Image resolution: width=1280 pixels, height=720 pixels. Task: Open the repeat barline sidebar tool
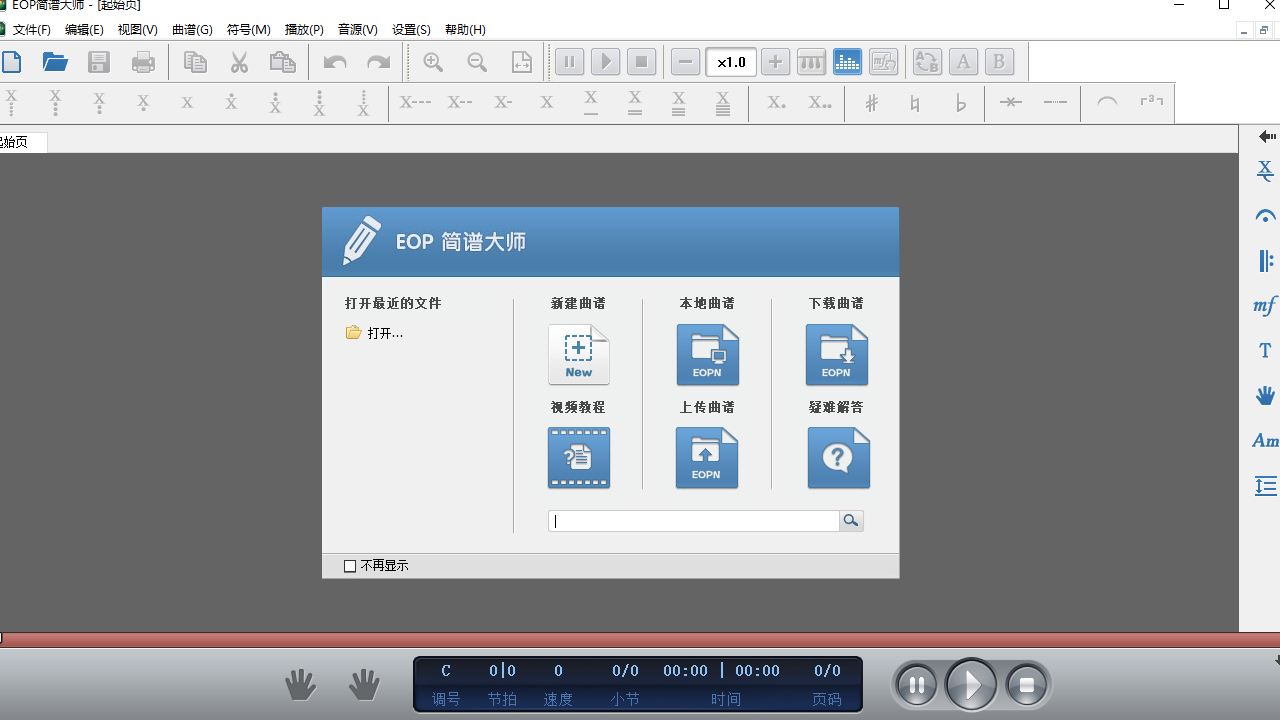(x=1265, y=261)
